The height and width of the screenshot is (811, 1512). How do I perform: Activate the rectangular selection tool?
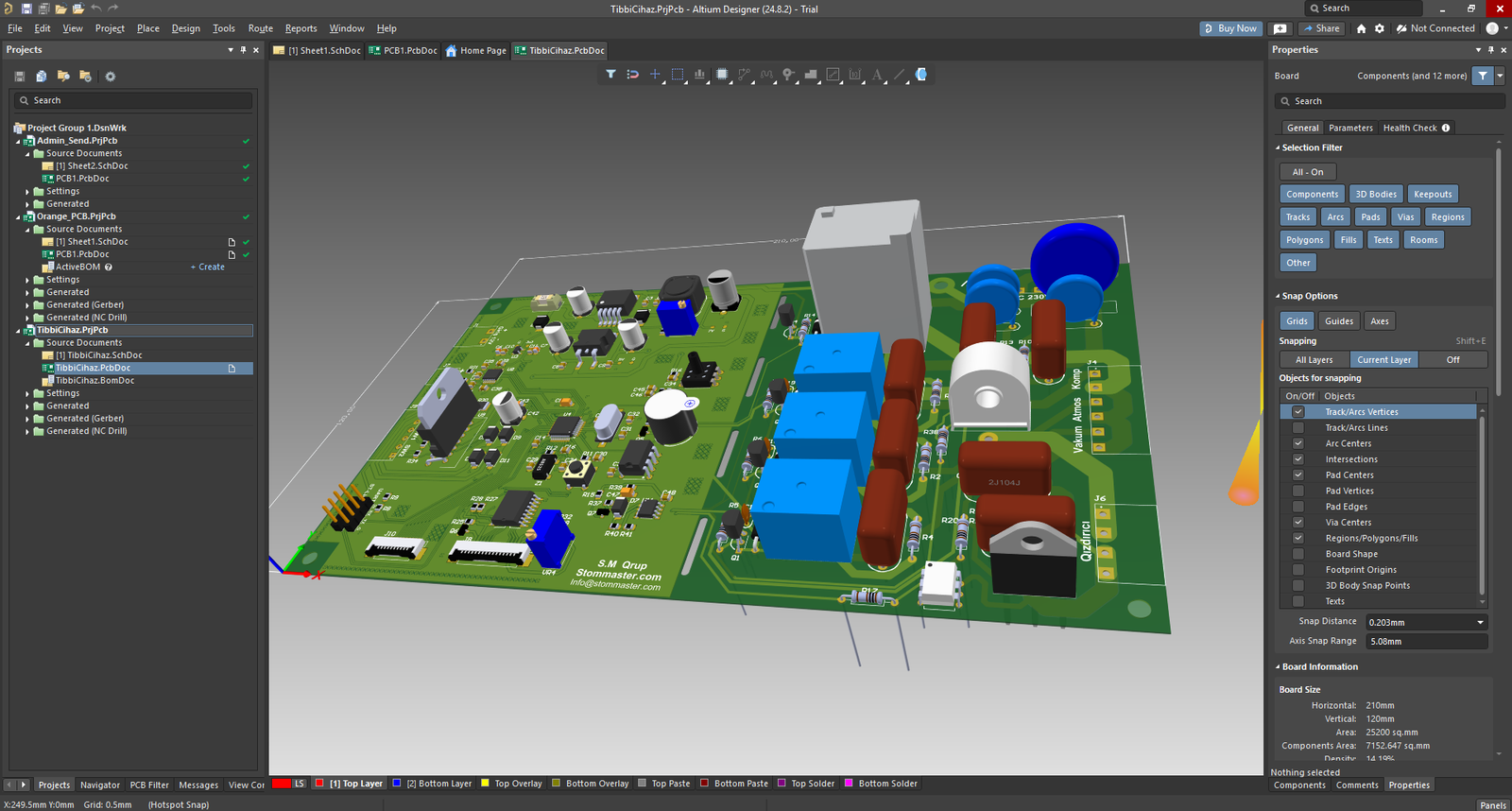[x=678, y=74]
